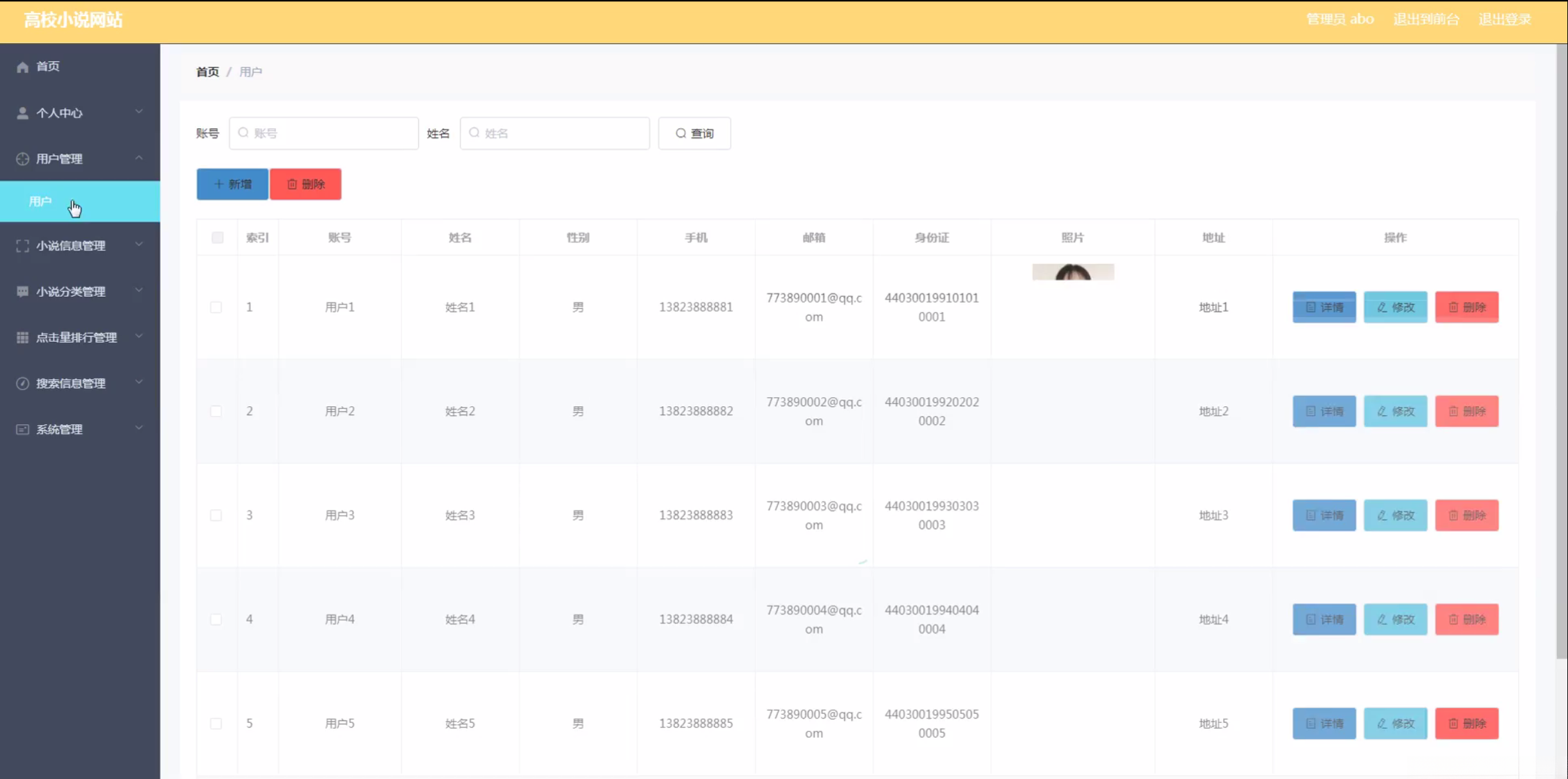Click the magnifier icon on 查询 button
Image resolution: width=1568 pixels, height=779 pixels.
[680, 133]
